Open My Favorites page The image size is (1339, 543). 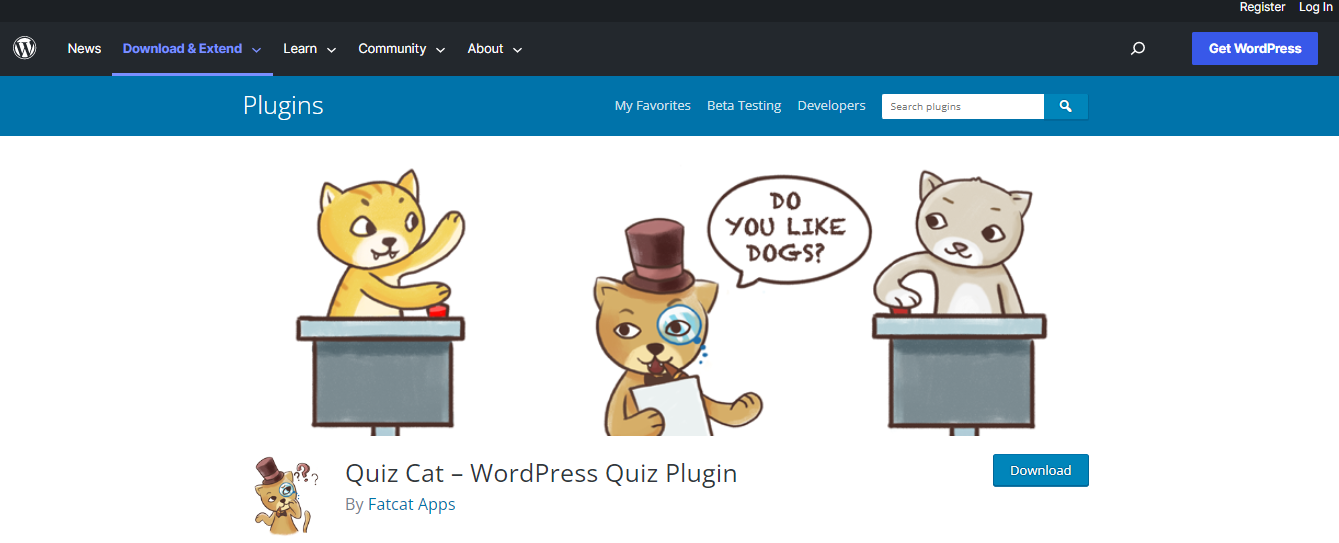[652, 105]
